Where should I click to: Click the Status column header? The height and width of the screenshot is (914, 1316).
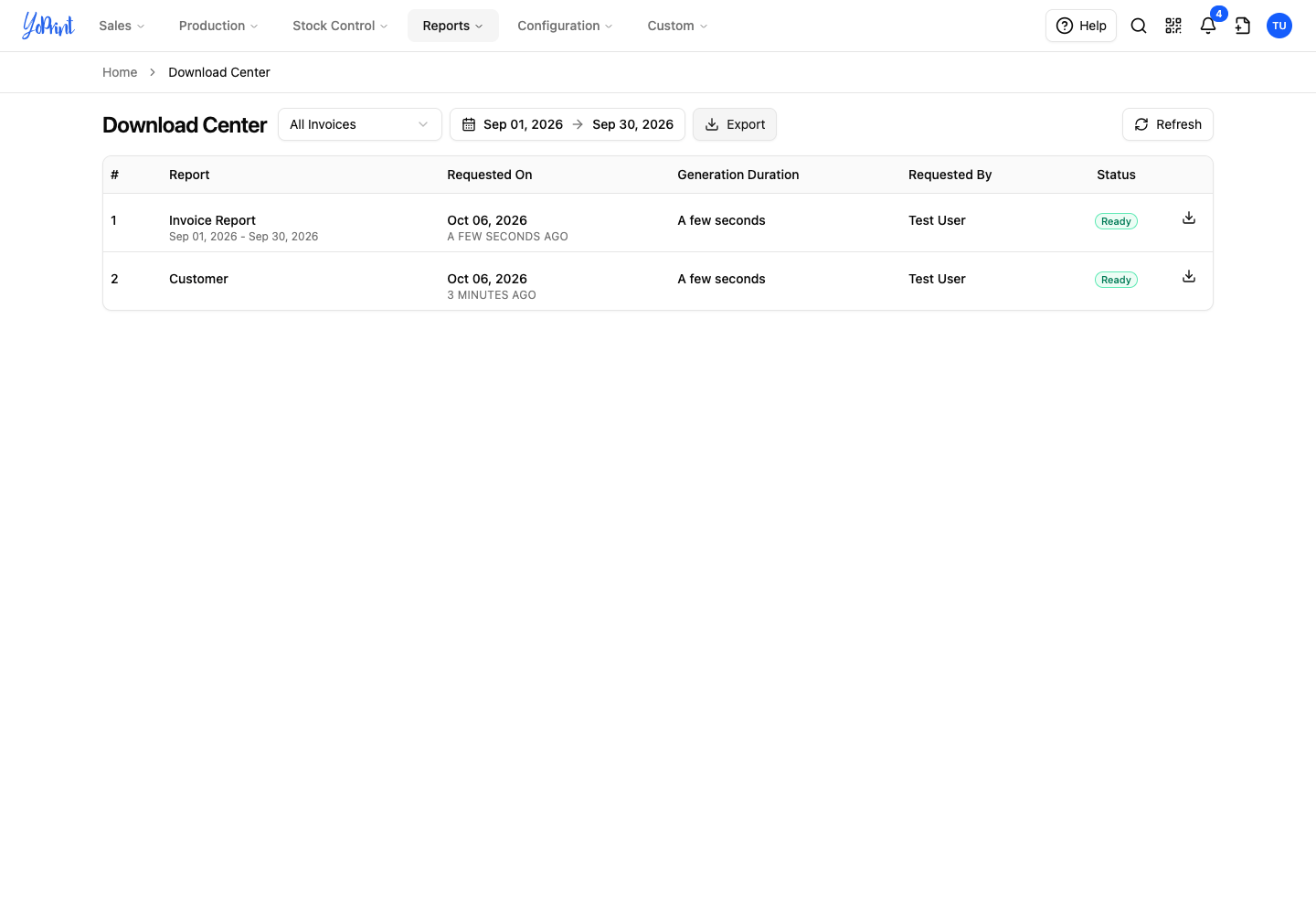pos(1116,175)
